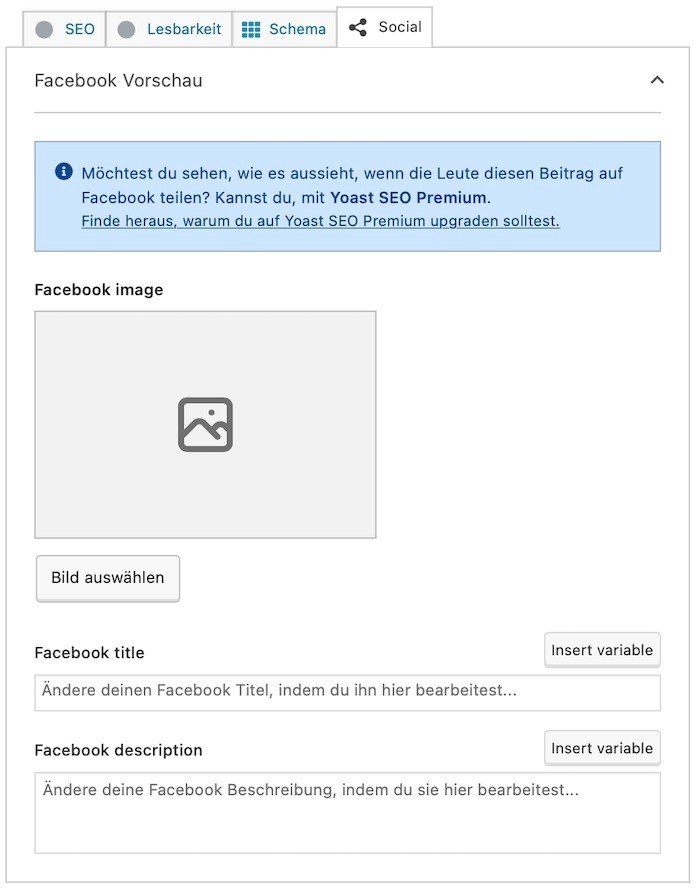The height and width of the screenshot is (892, 700).
Task: Insert variable for Facebook title
Action: click(x=602, y=650)
